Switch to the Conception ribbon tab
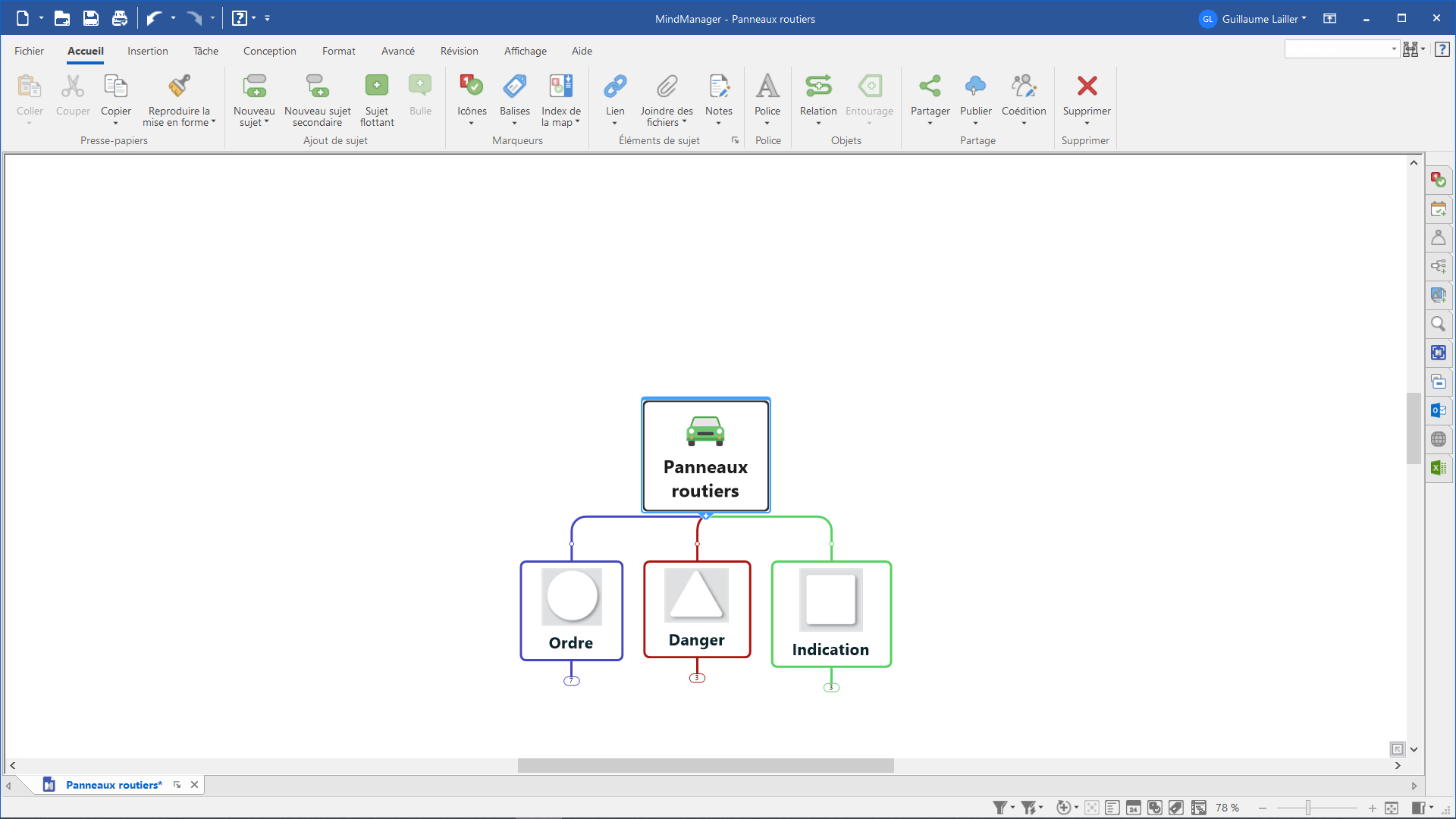 269,51
